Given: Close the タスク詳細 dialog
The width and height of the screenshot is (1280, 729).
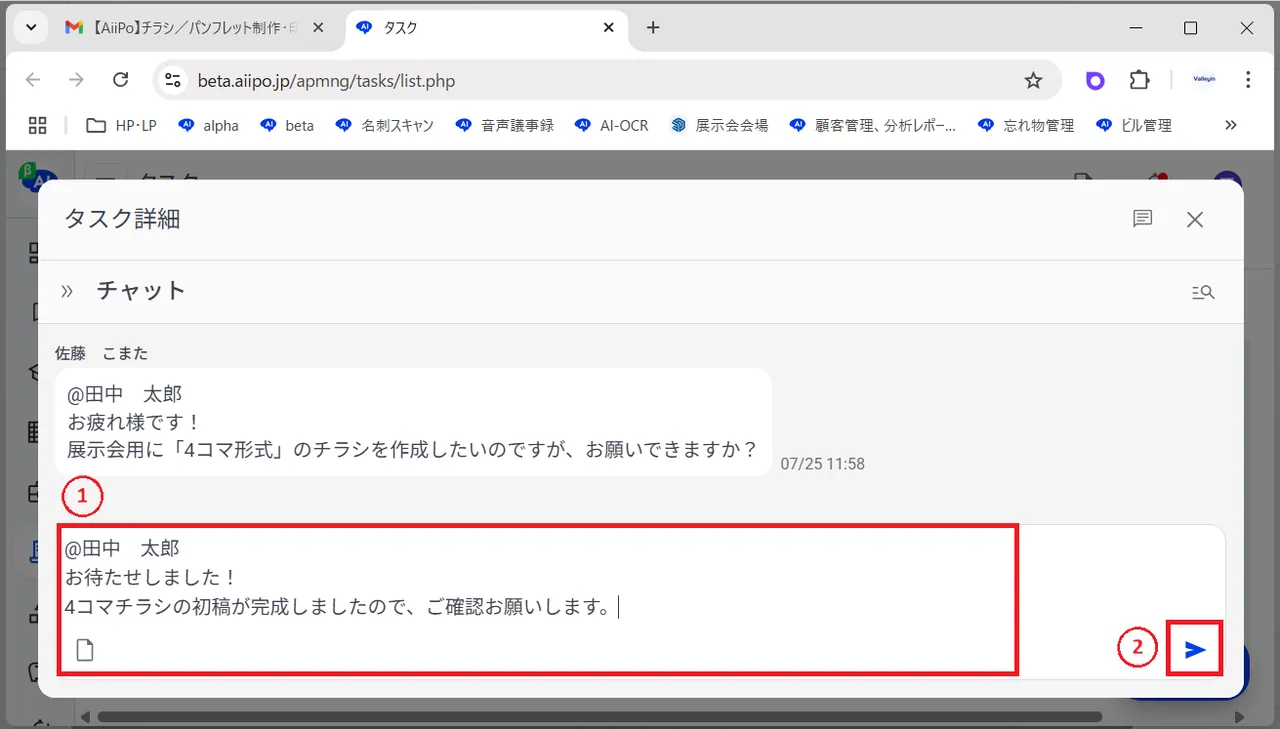Looking at the screenshot, I should pos(1195,220).
